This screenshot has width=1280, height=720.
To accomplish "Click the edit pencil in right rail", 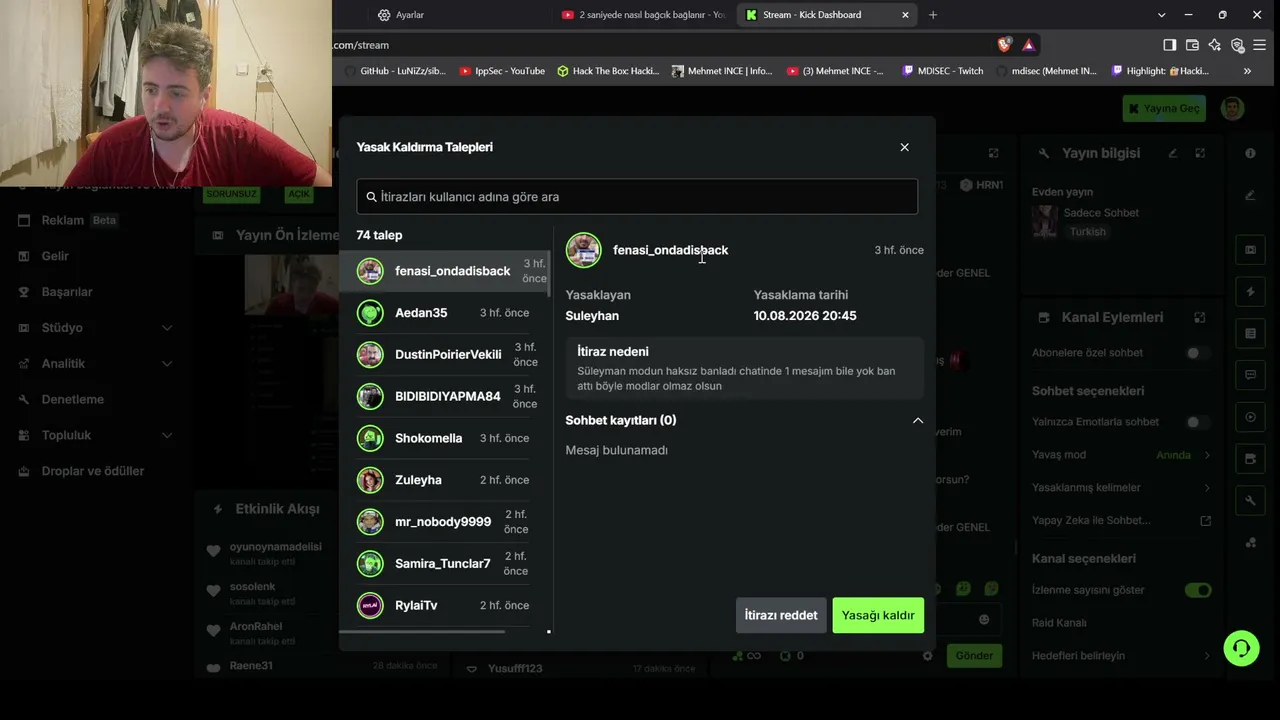I will point(1250,195).
